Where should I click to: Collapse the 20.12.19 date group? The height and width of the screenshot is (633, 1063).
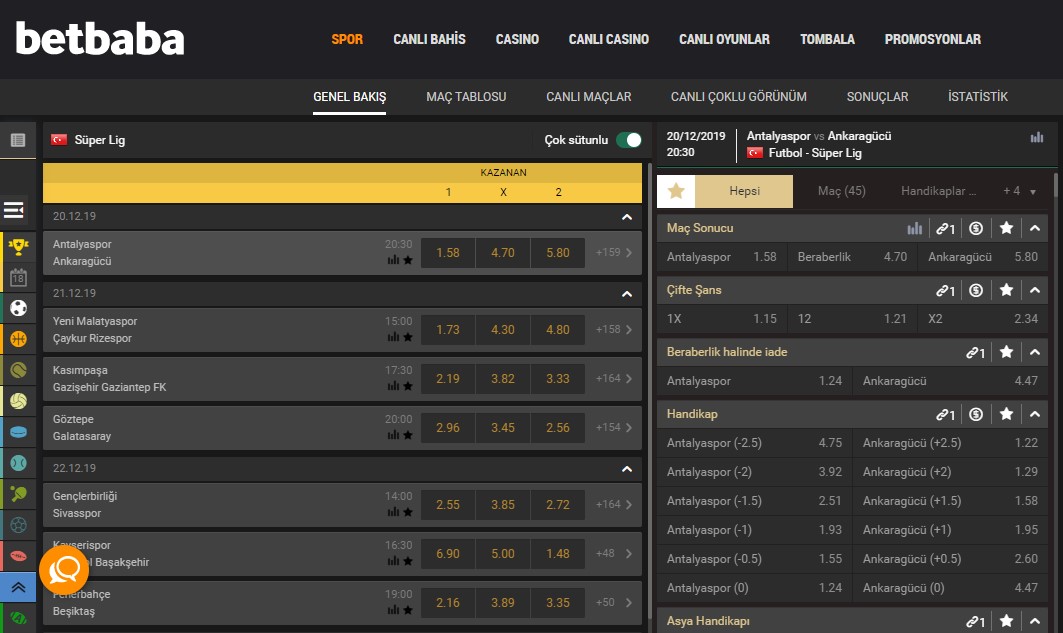coord(627,217)
